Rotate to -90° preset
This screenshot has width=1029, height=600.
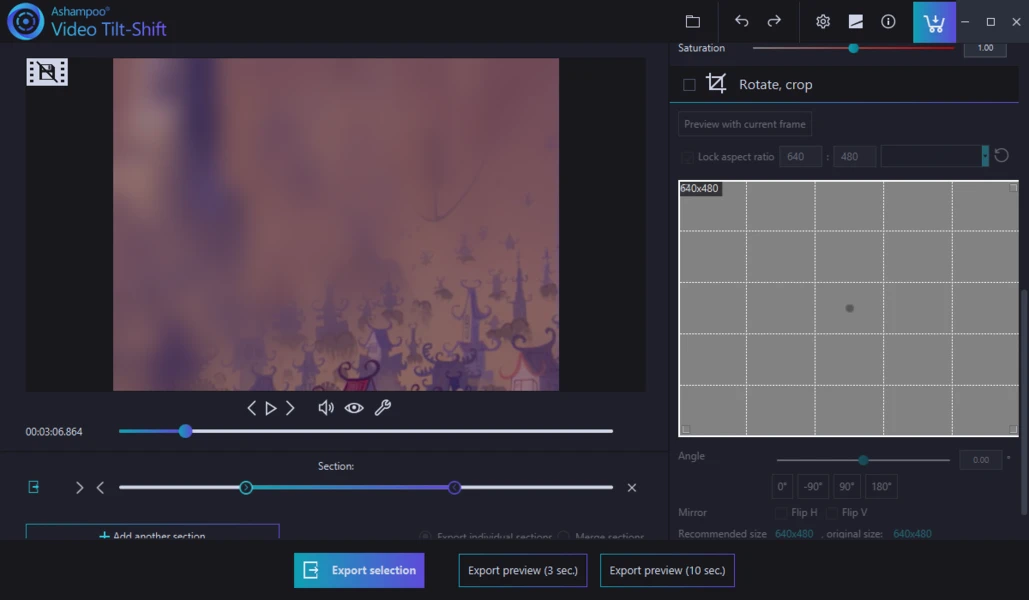click(x=813, y=486)
